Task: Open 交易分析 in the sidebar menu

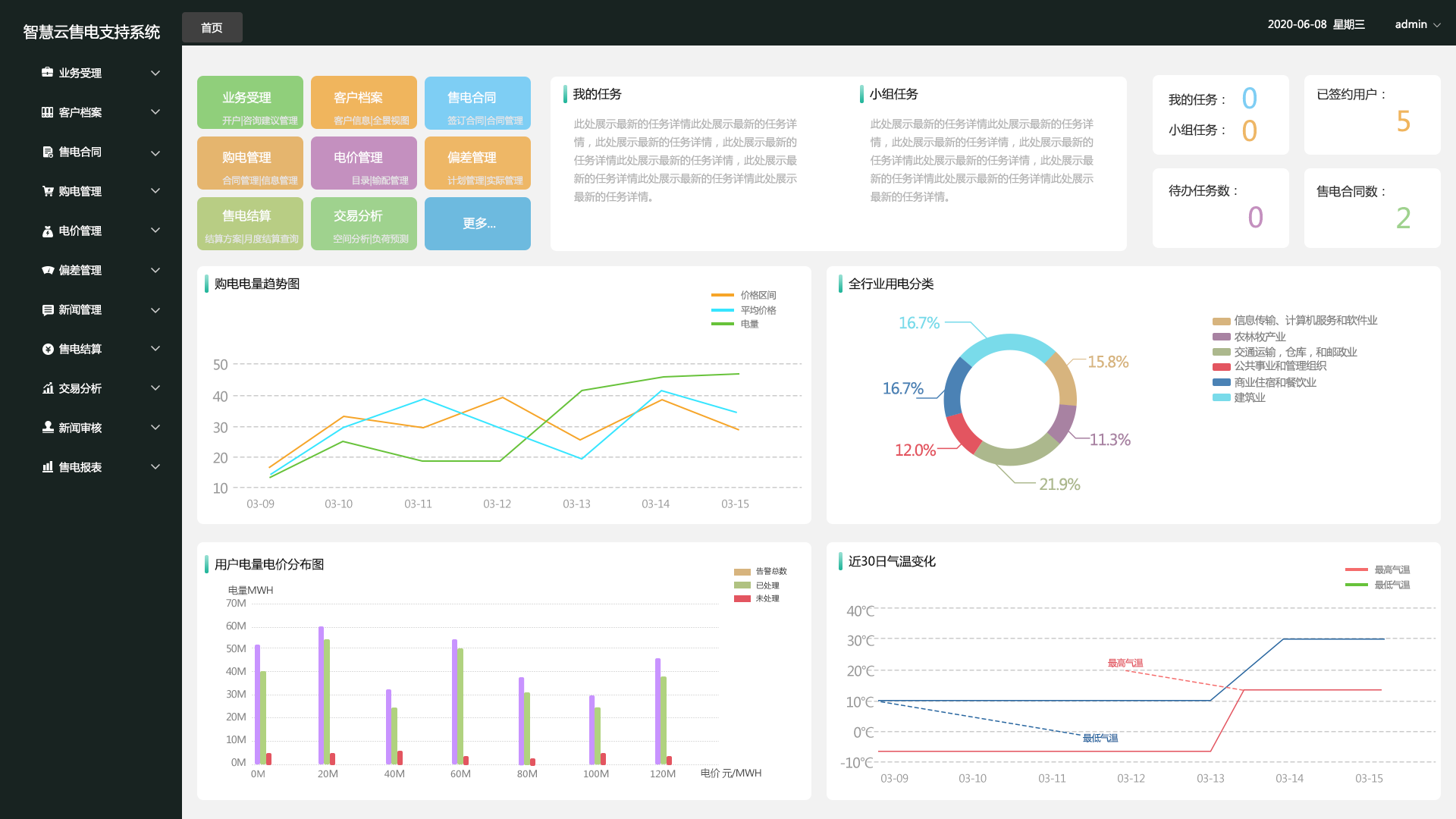Action: [80, 388]
